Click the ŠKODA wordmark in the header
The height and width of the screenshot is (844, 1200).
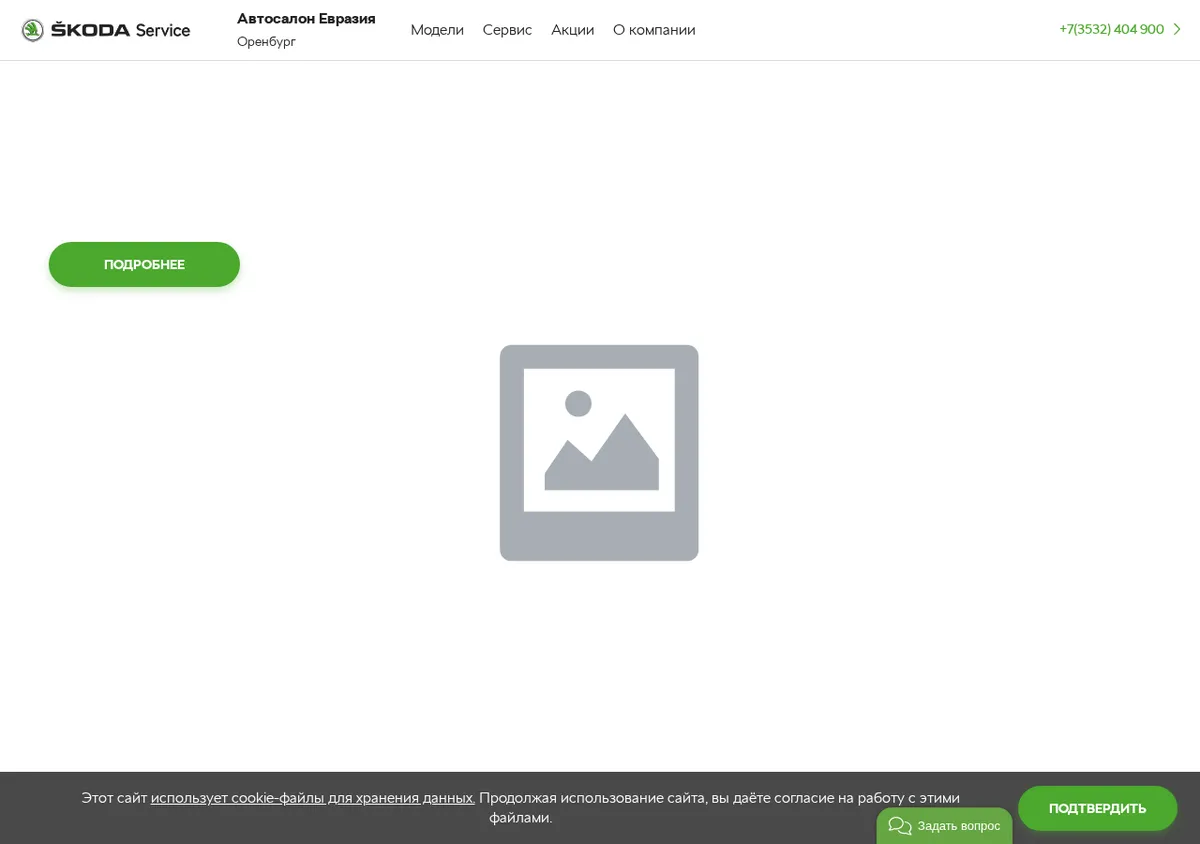[90, 30]
